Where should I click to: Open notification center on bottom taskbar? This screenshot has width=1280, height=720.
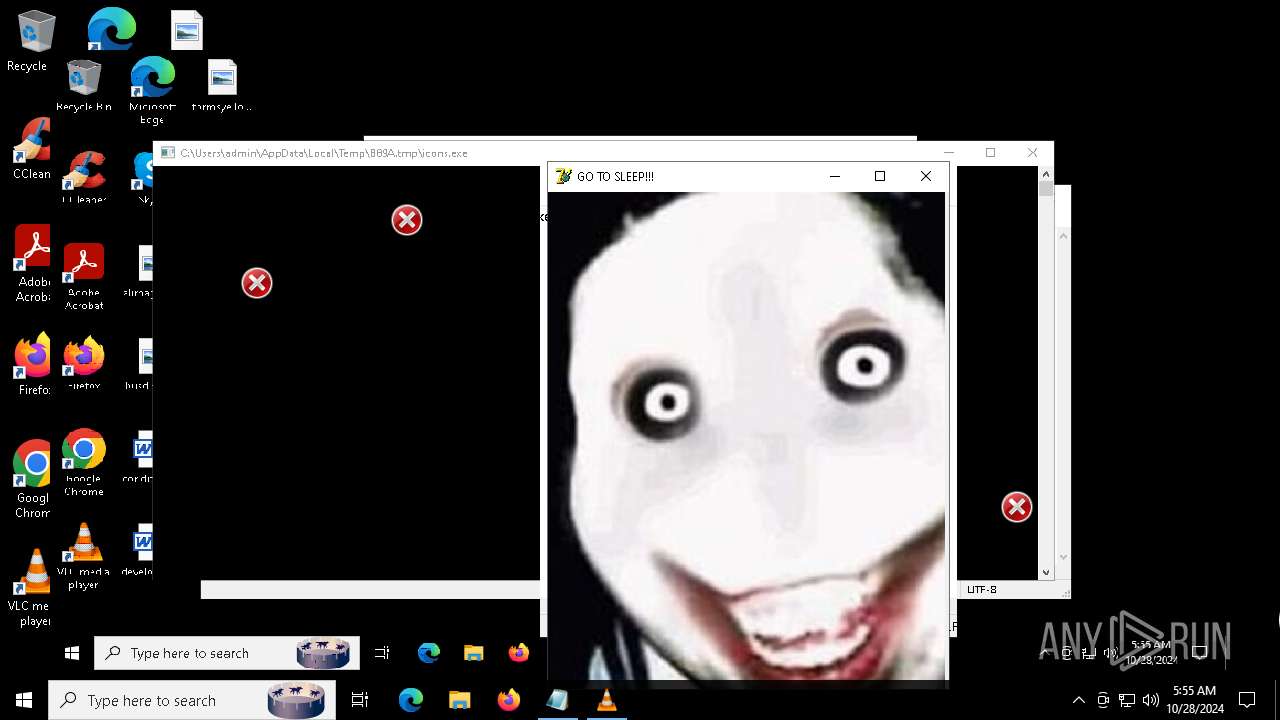(1247, 700)
